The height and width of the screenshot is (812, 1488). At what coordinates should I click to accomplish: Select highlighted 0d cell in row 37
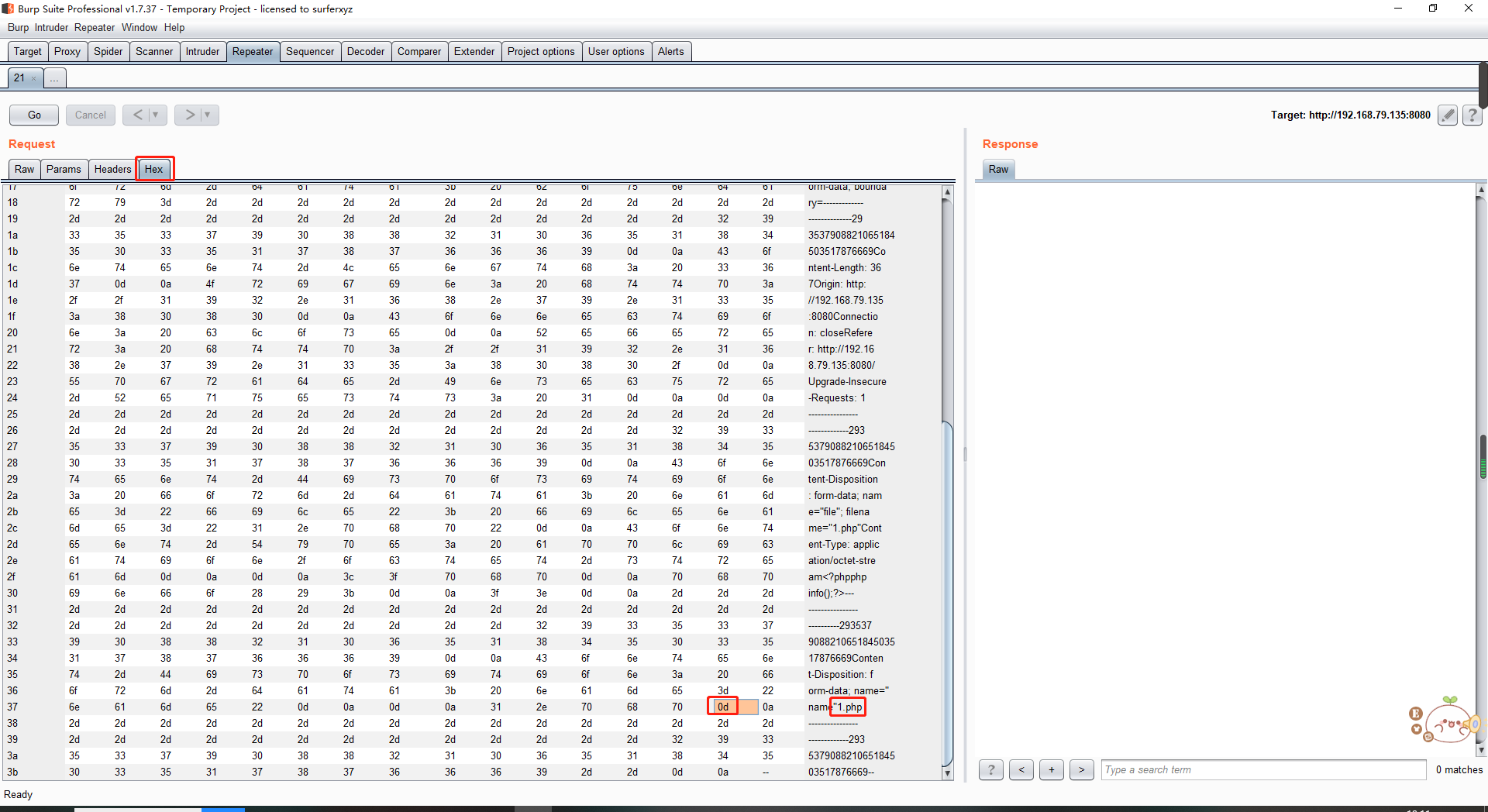pos(722,707)
